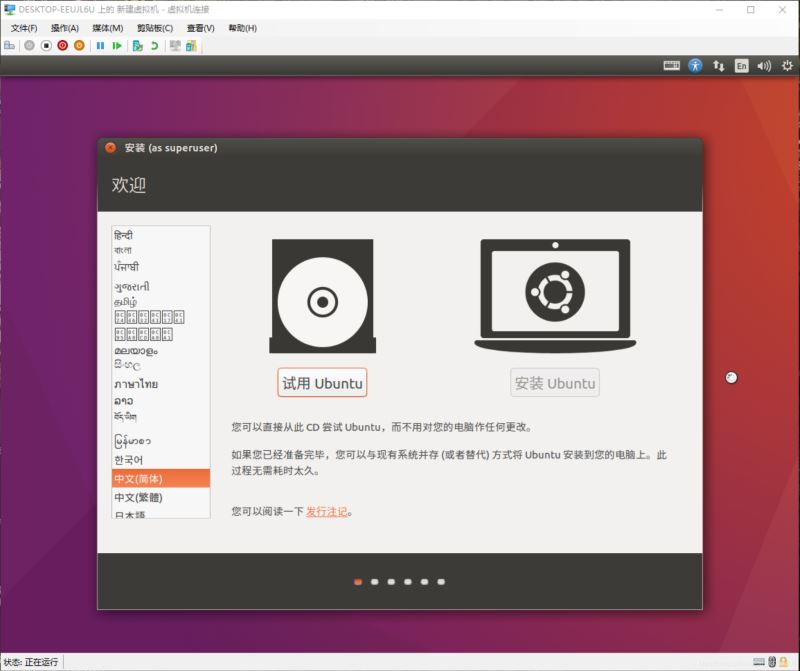Open the on-screen keyboard icon in top bar
The width and height of the screenshot is (800, 671).
coord(672,64)
